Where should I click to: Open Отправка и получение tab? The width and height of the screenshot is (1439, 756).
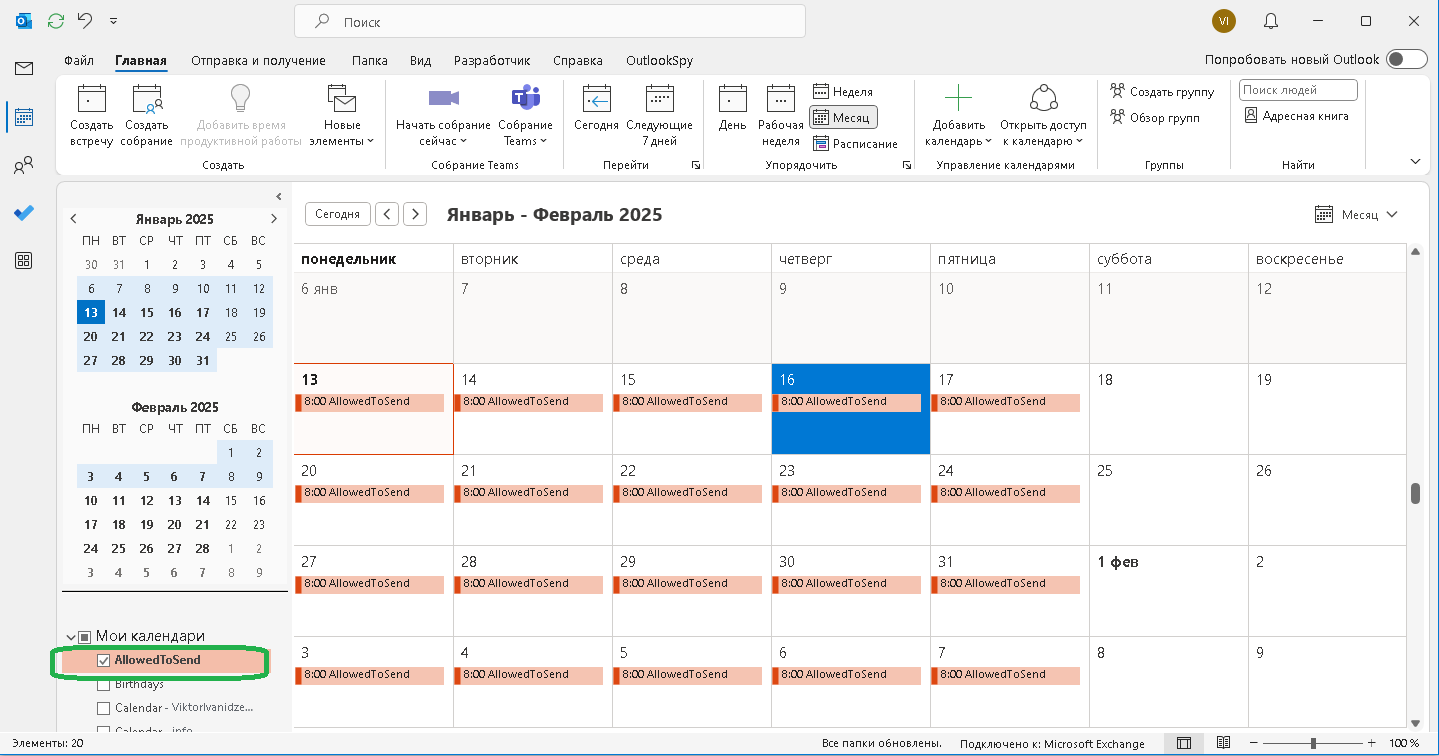coord(259,60)
